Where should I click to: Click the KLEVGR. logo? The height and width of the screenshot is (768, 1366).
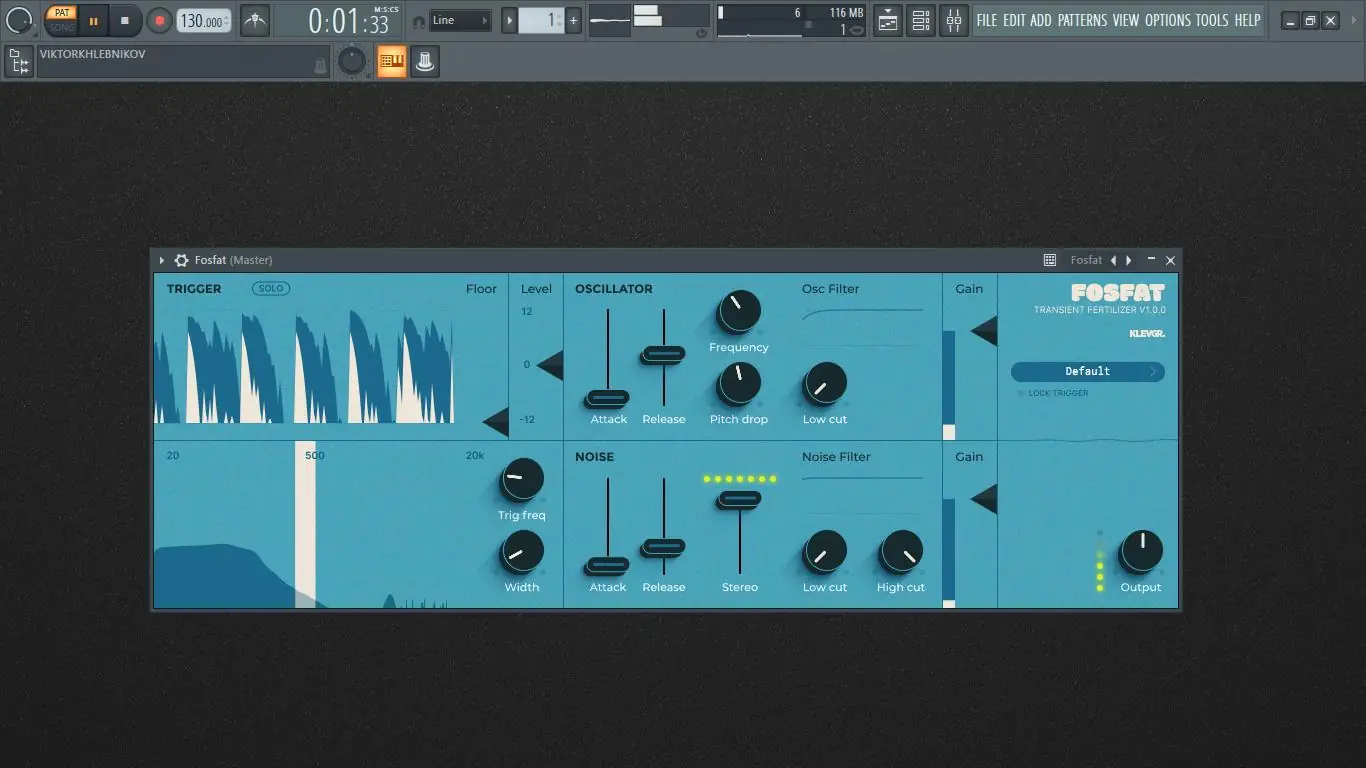pyautogui.click(x=1147, y=333)
